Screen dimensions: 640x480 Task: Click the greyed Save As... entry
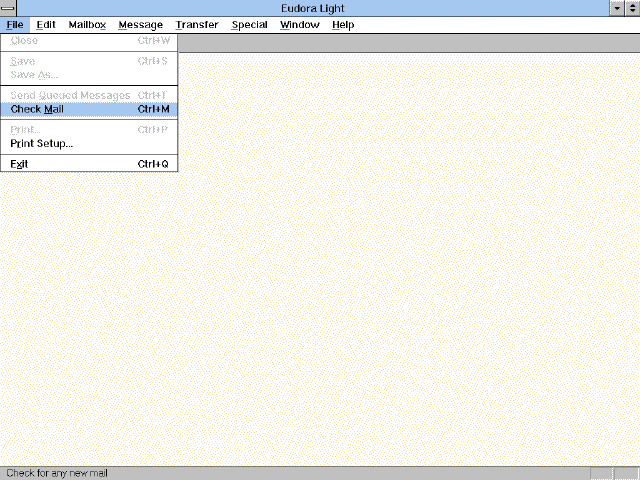click(89, 75)
